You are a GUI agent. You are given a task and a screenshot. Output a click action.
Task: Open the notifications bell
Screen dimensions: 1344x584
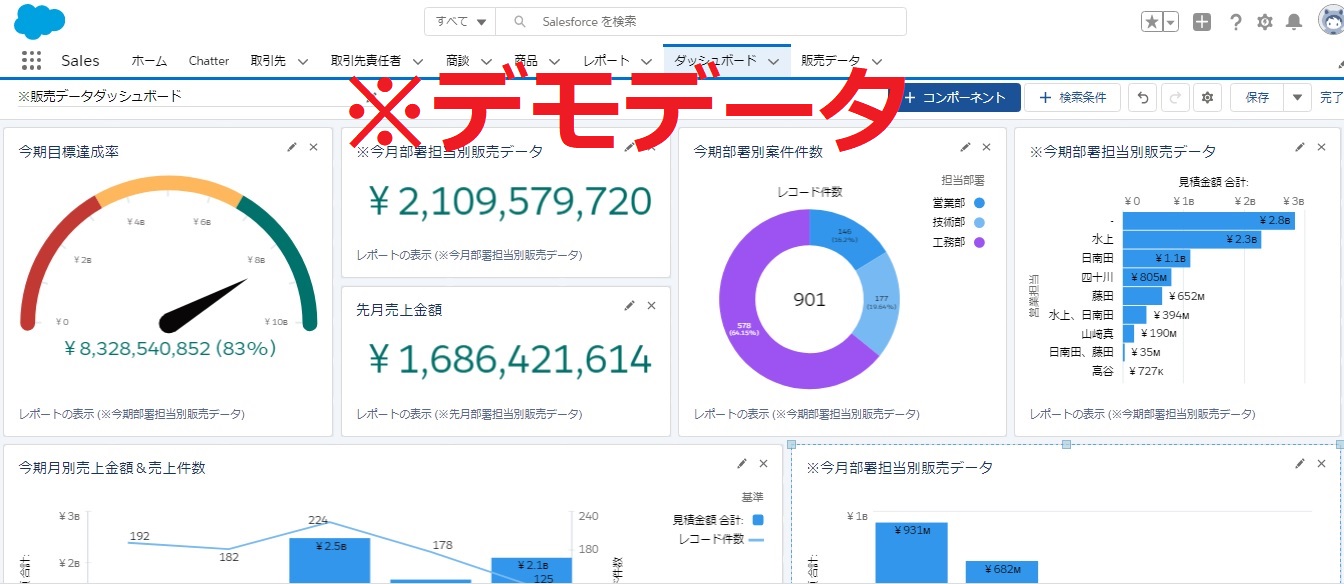1294,22
